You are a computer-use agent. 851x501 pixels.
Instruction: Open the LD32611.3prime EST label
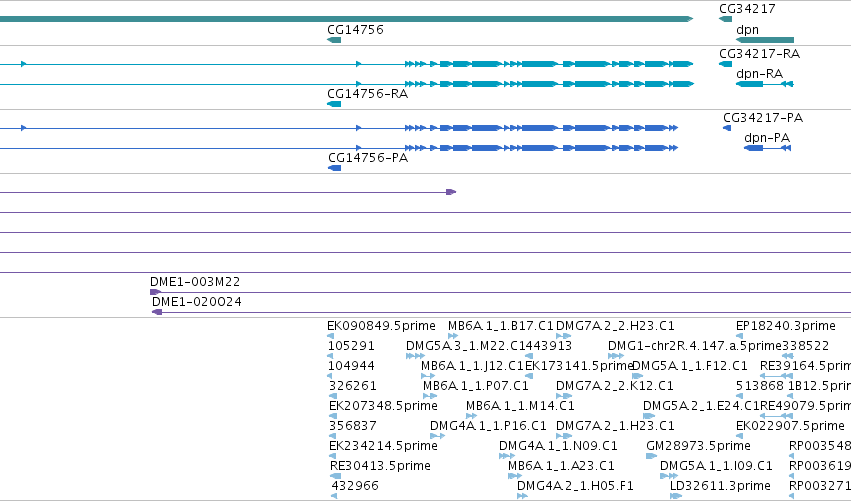[x=720, y=486]
